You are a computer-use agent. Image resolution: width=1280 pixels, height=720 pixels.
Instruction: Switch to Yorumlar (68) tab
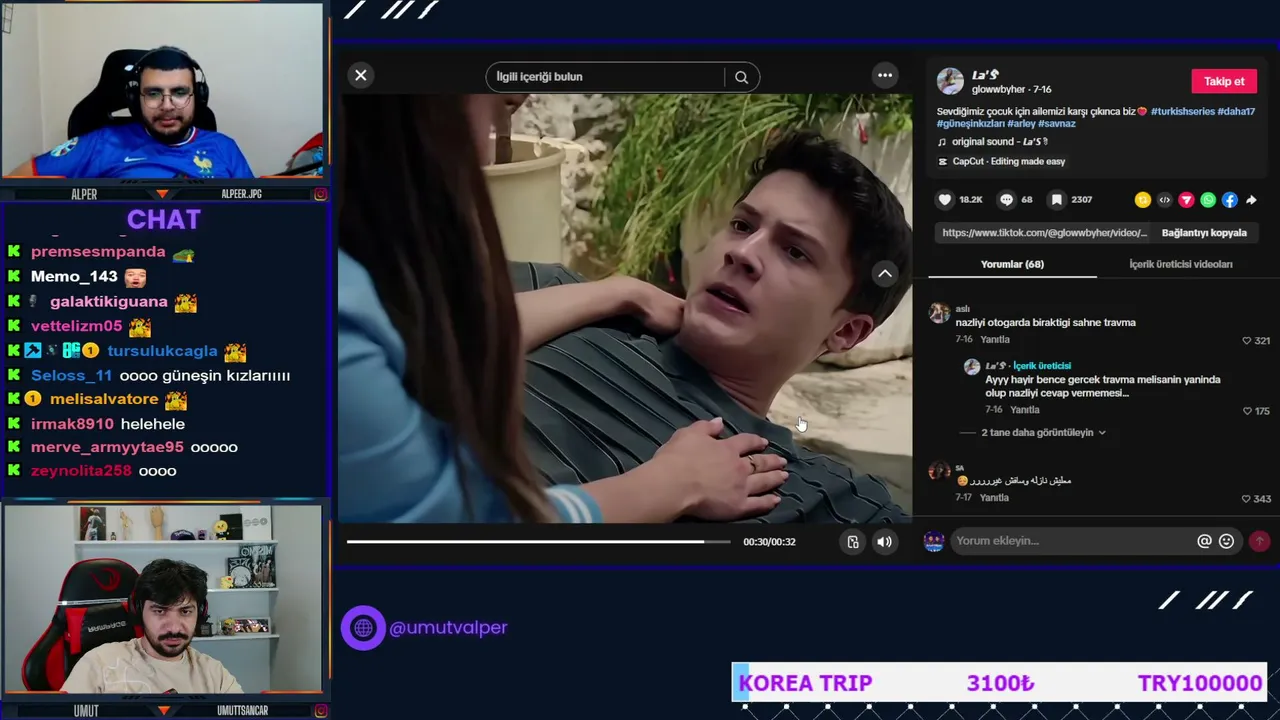[1012, 264]
